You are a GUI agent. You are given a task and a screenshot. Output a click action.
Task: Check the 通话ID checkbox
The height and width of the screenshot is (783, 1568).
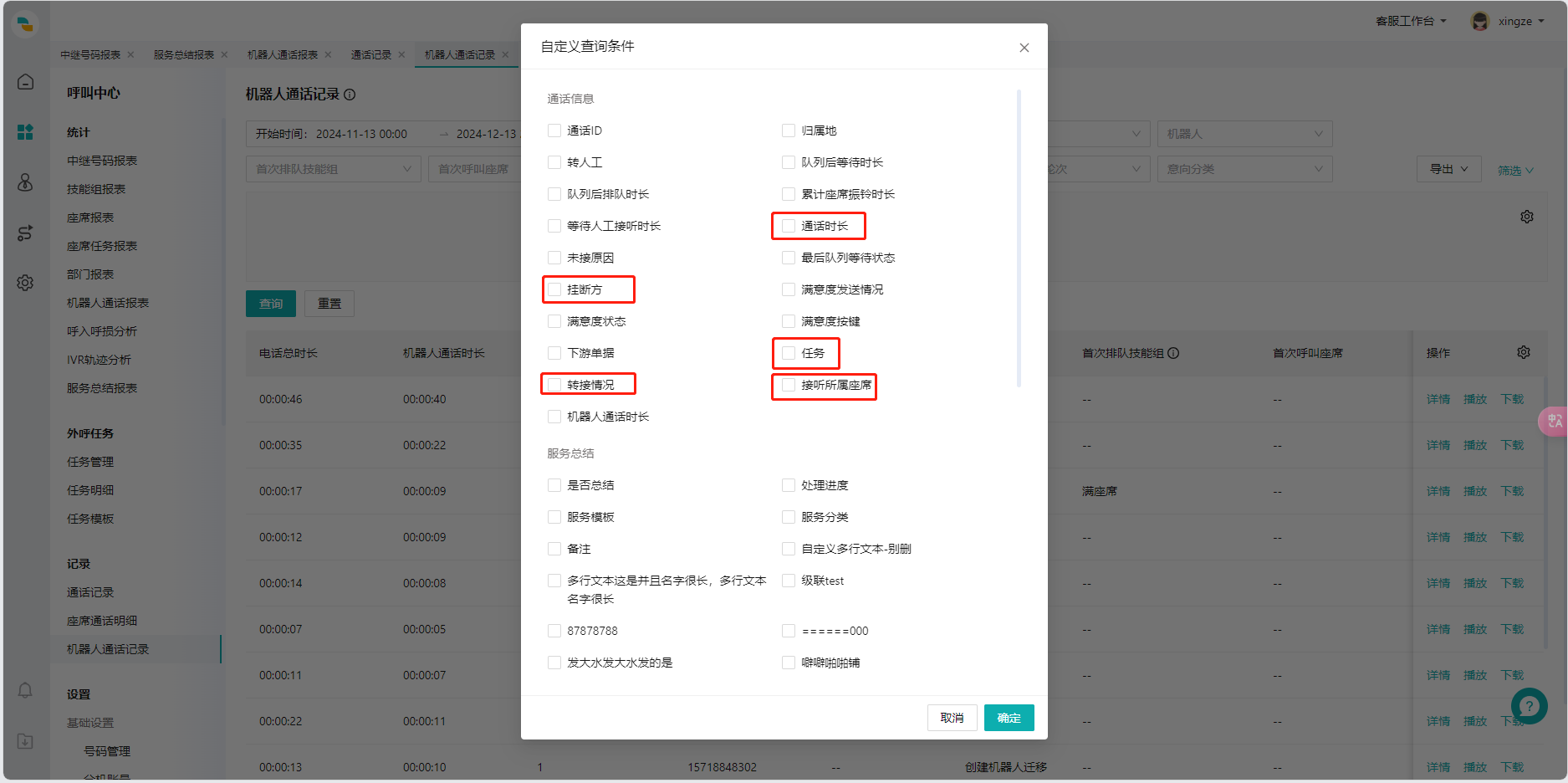[x=554, y=130]
